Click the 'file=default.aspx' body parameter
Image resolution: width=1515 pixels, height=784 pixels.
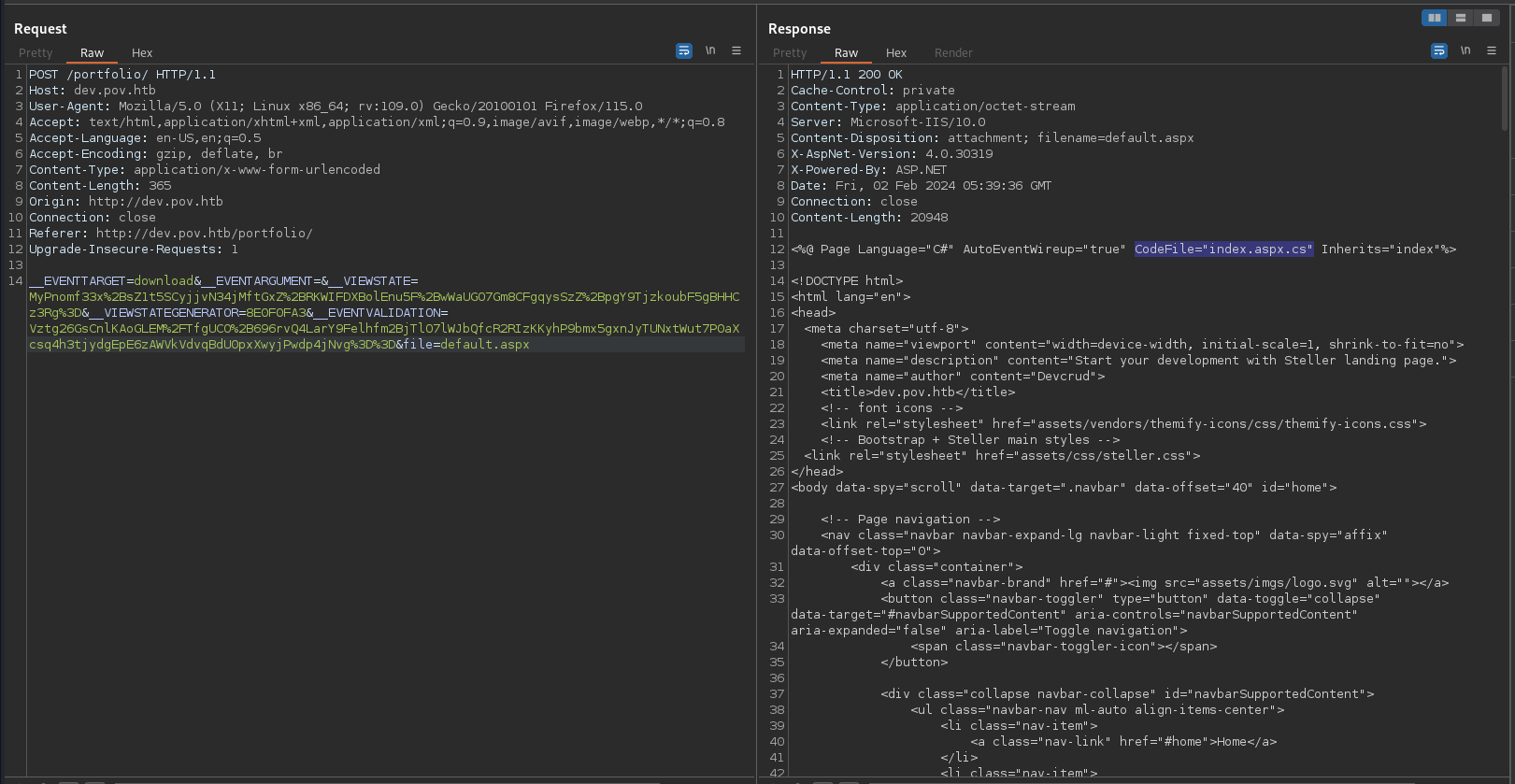(x=466, y=345)
